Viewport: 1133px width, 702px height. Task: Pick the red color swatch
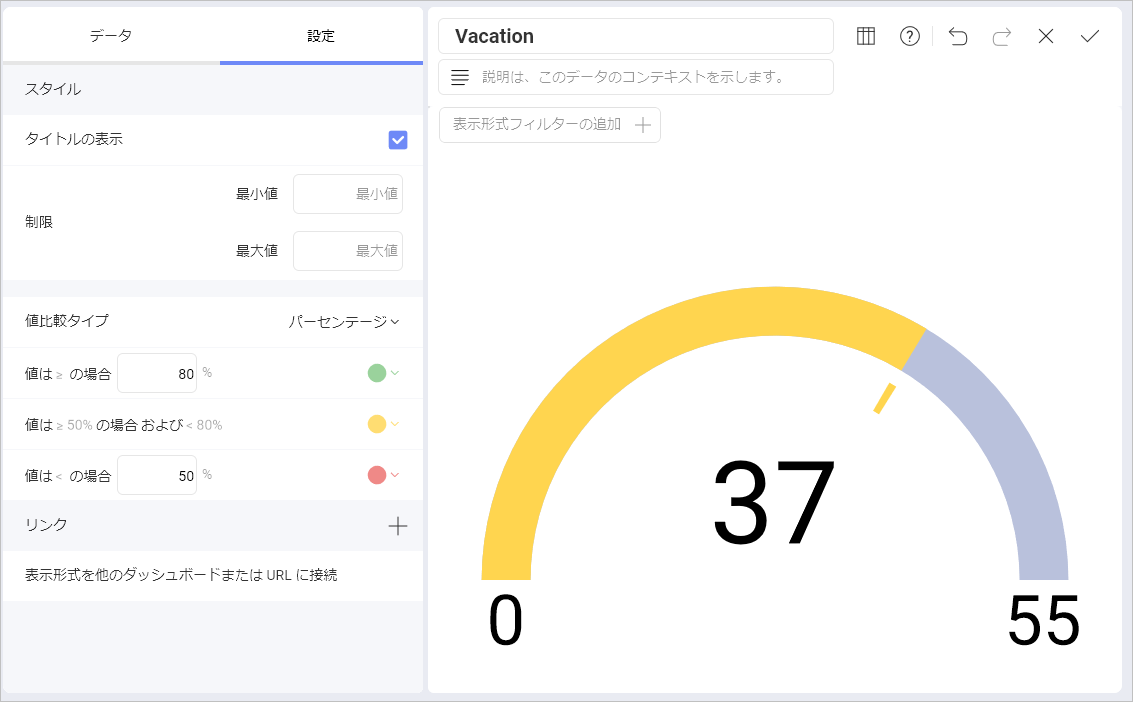[376, 474]
